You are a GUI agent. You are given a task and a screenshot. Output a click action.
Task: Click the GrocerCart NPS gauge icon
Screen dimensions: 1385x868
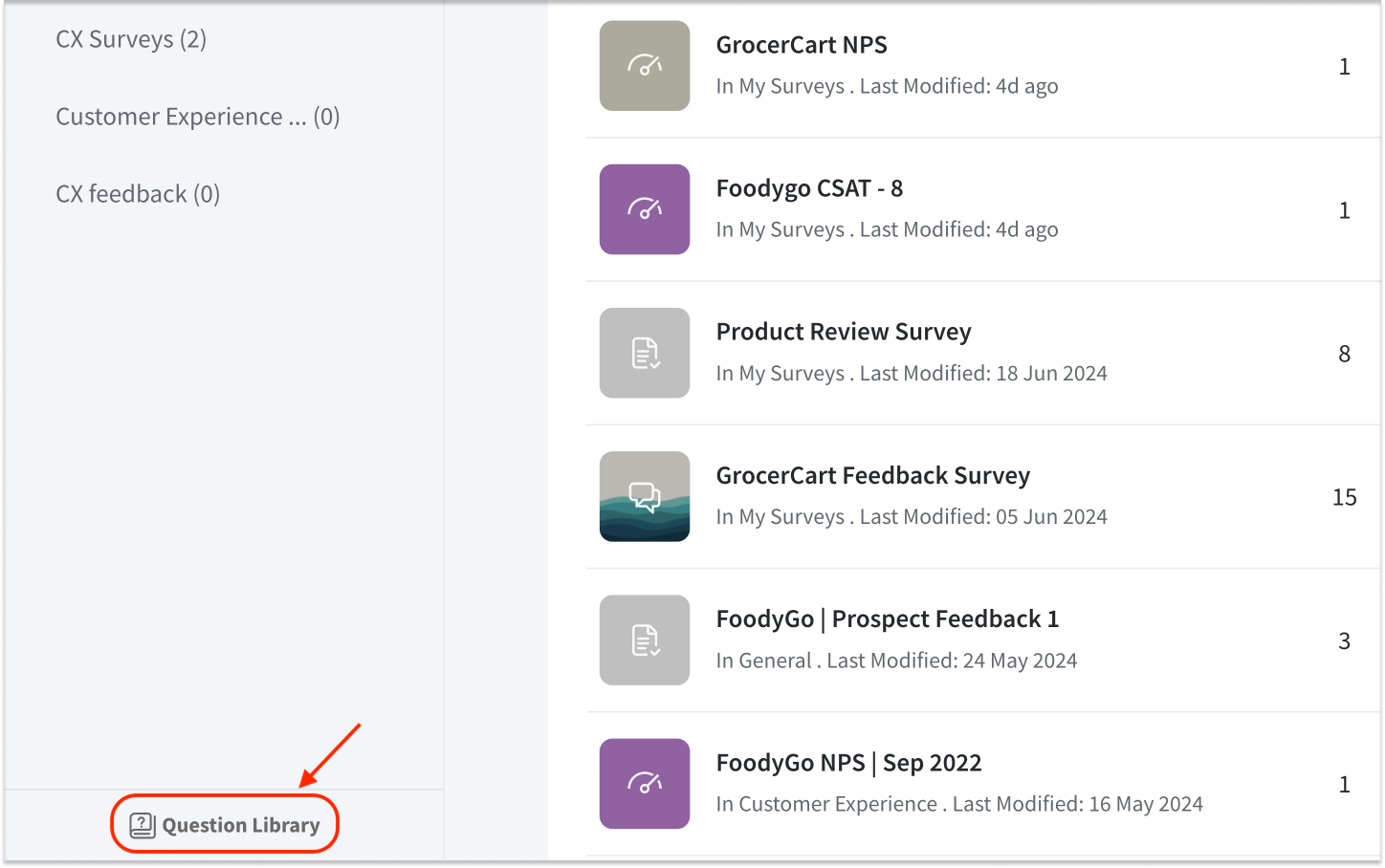click(645, 66)
